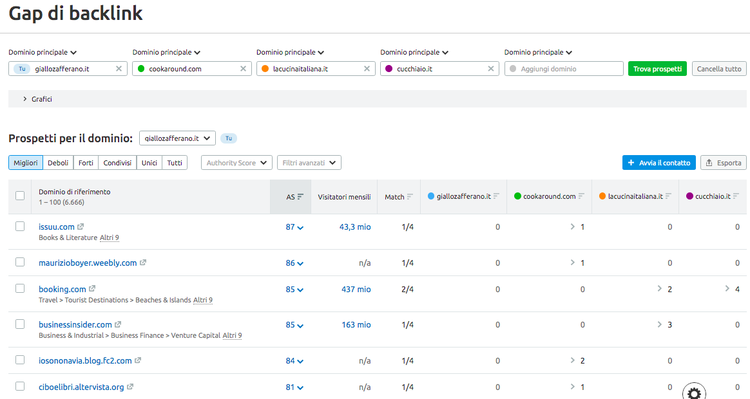
Task: Open Dominio principale dropdown above cookaround.com
Action: click(166, 52)
